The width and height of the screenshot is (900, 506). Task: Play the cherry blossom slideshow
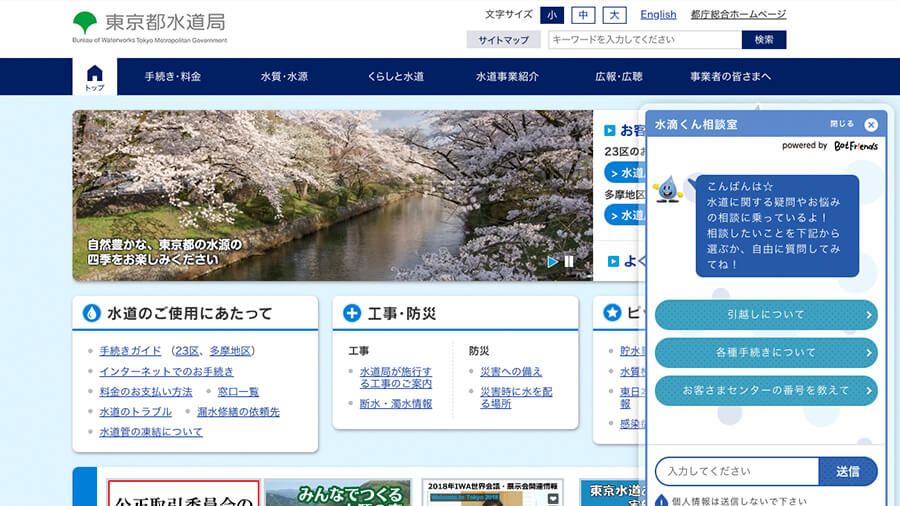click(x=552, y=262)
